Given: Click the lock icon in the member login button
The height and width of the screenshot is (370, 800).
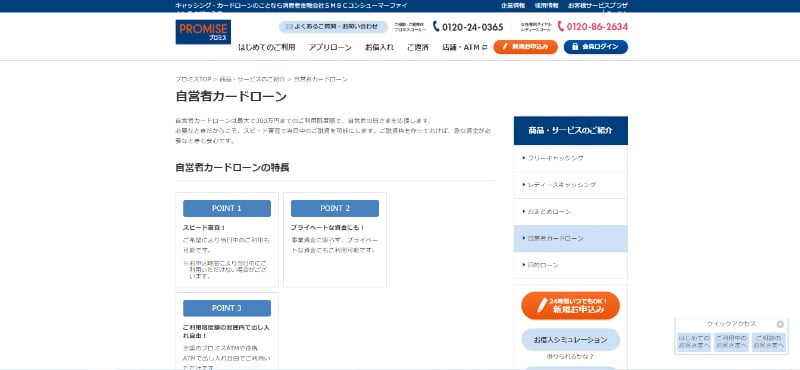Looking at the screenshot, I should 575,47.
